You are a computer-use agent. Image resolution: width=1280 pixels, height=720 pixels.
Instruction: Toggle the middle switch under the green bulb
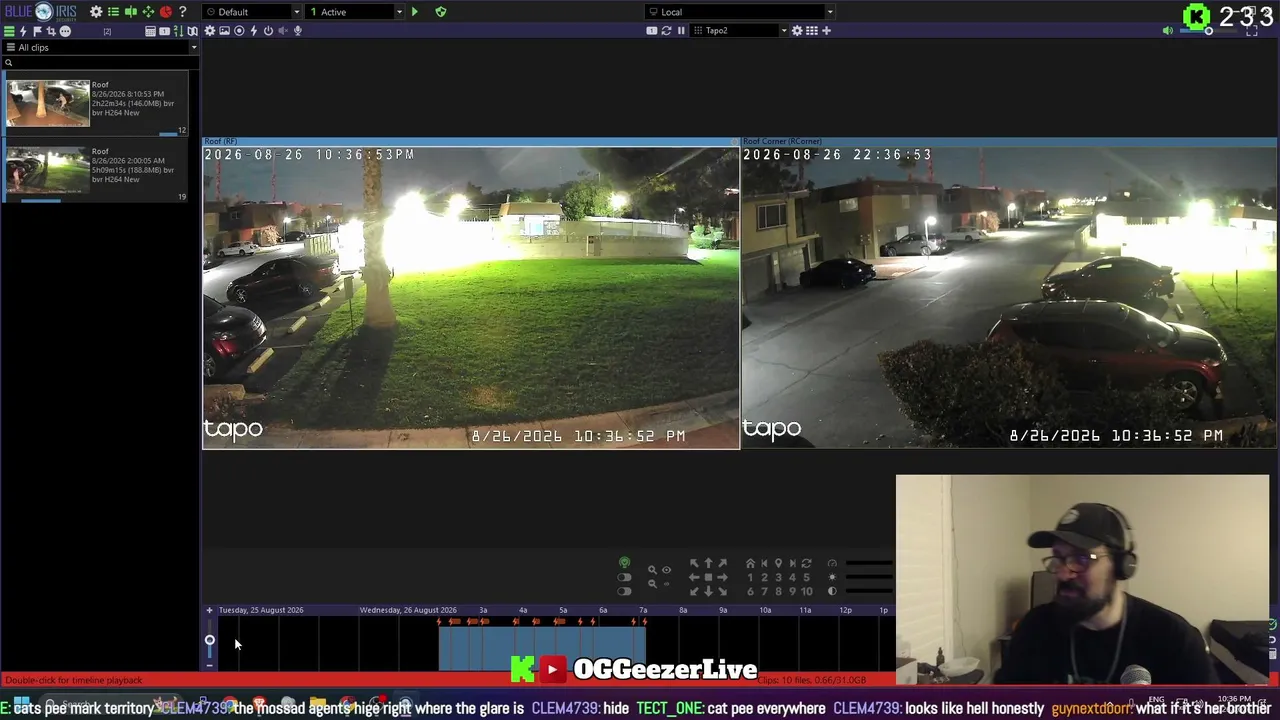(x=624, y=578)
